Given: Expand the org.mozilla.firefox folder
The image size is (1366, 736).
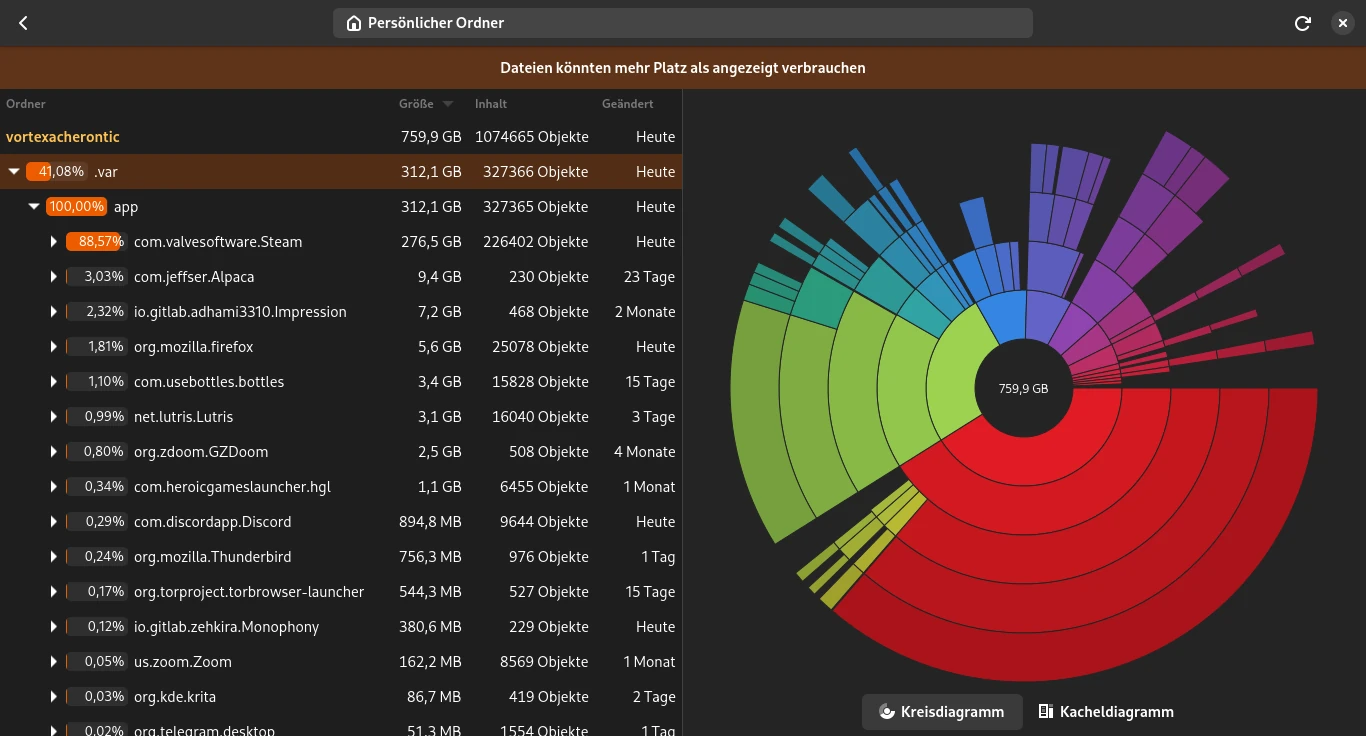Looking at the screenshot, I should click(54, 347).
